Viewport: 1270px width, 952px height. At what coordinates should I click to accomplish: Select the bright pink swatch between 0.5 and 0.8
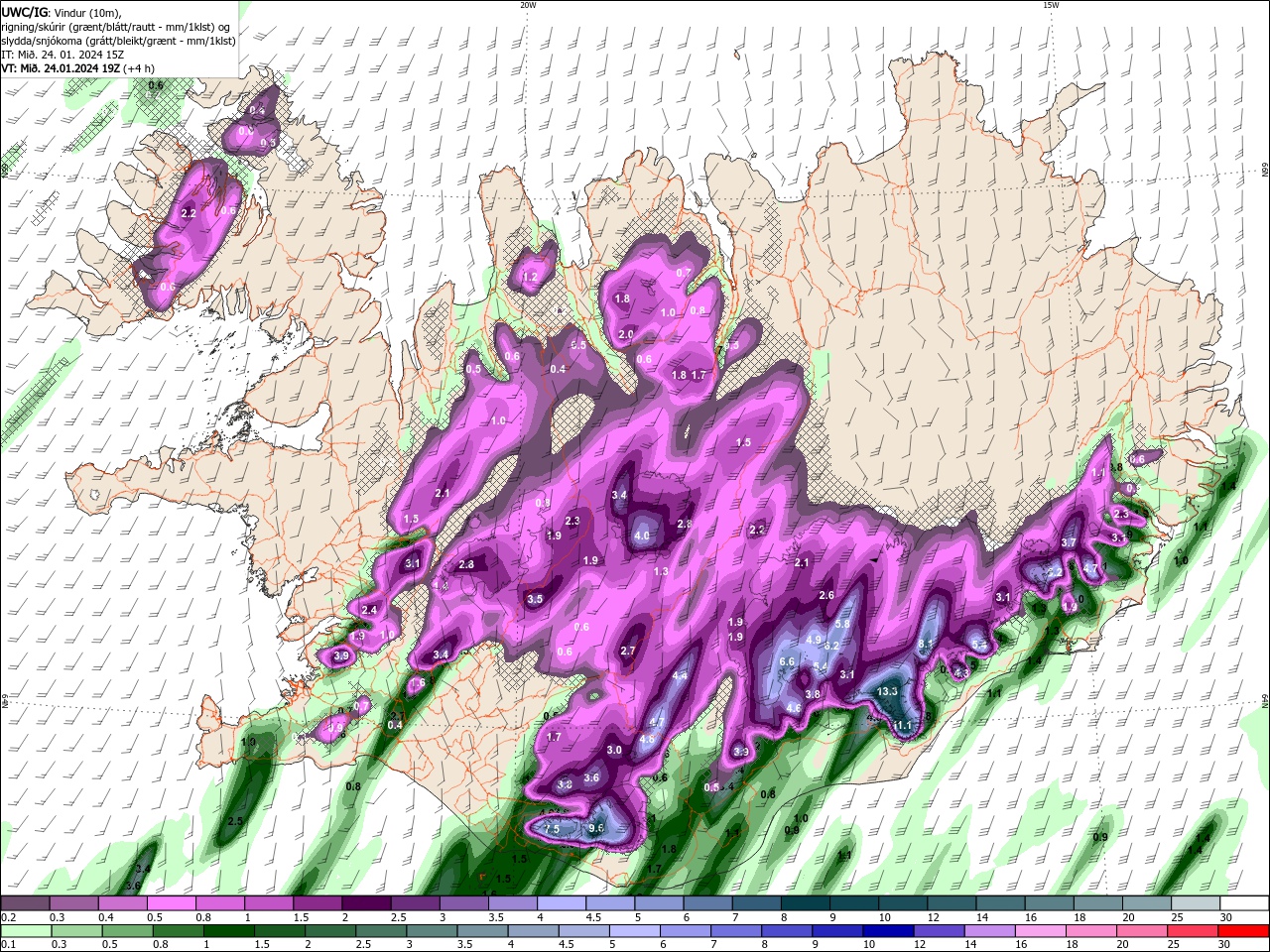pos(171,902)
